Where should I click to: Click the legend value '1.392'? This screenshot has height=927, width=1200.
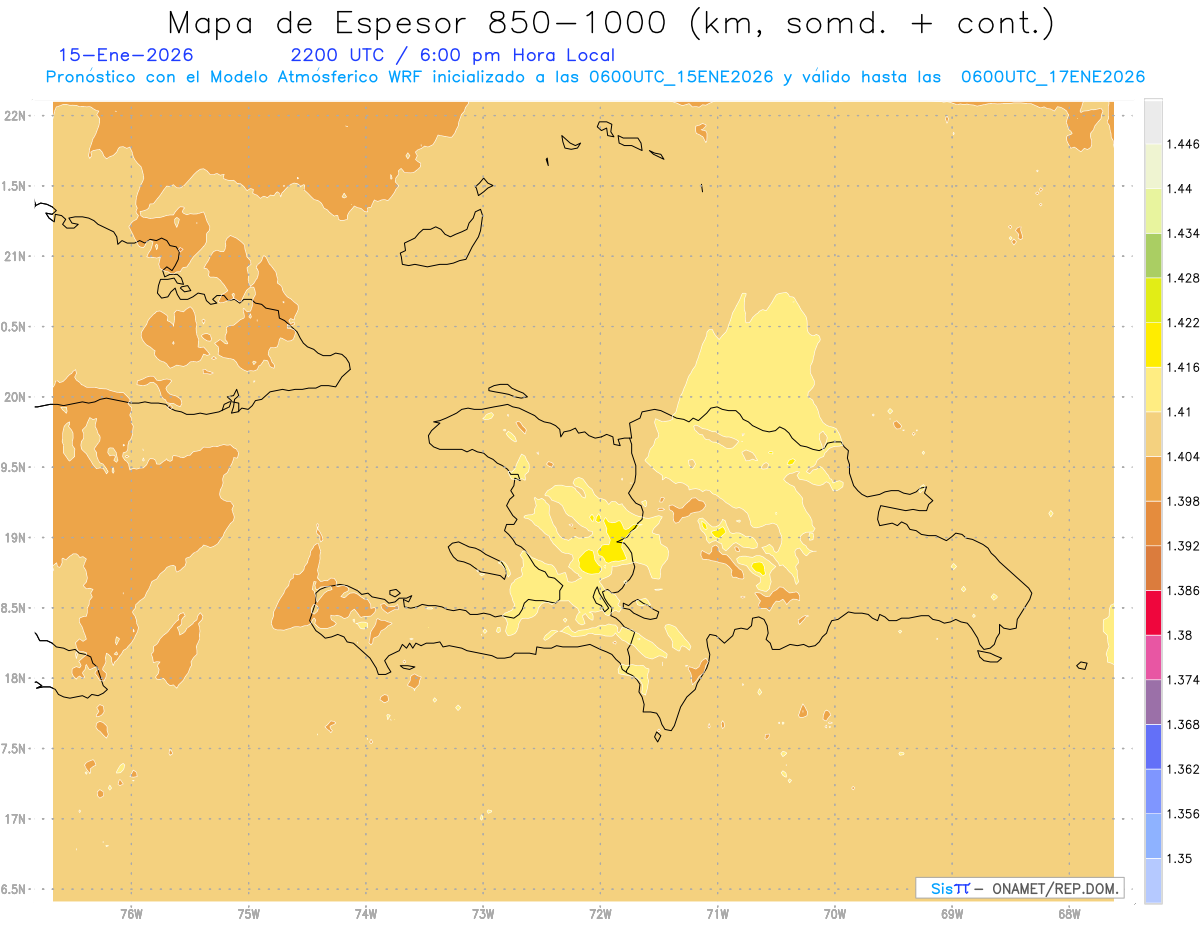[1183, 546]
